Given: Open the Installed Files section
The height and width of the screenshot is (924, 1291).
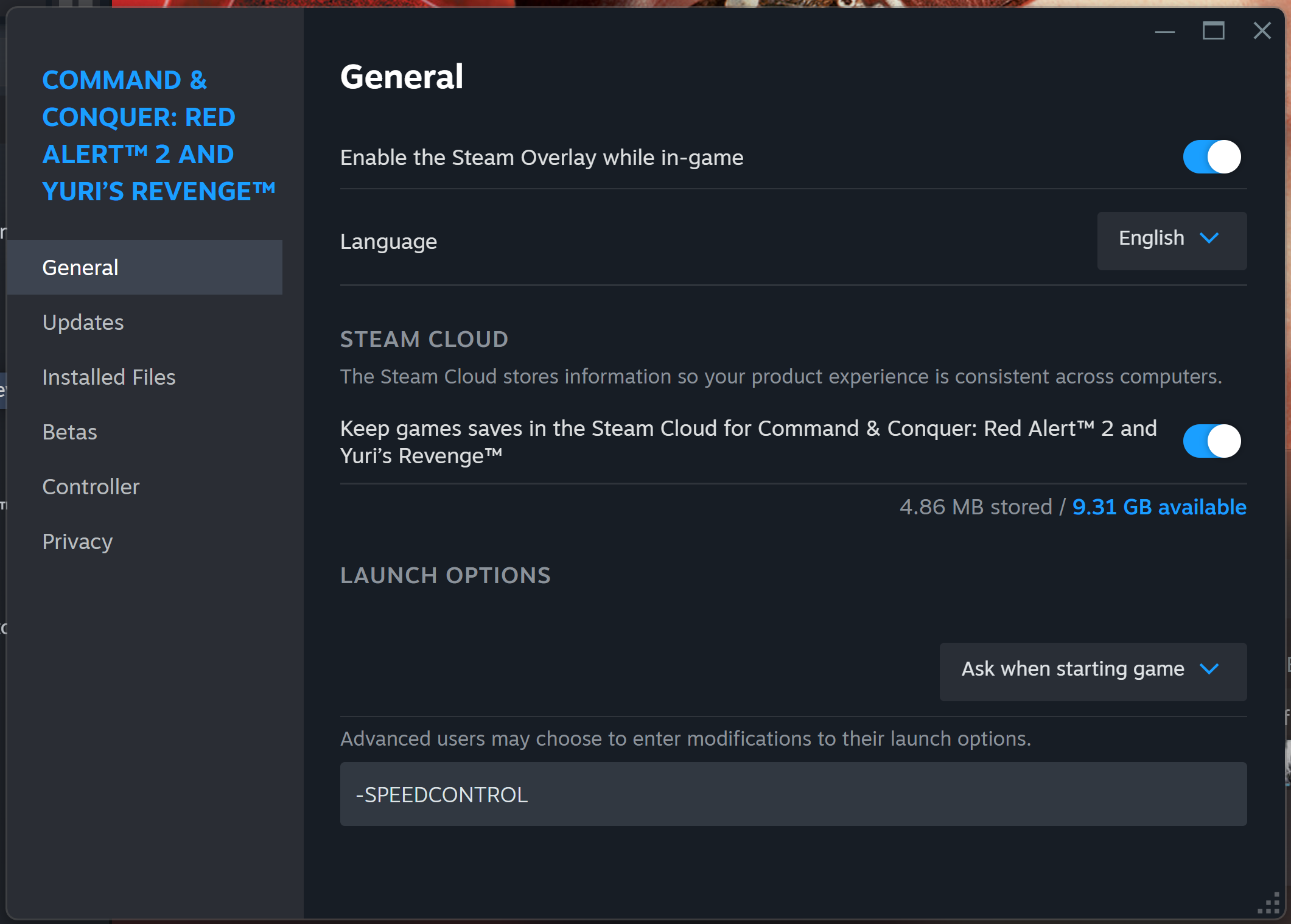Looking at the screenshot, I should (x=109, y=377).
